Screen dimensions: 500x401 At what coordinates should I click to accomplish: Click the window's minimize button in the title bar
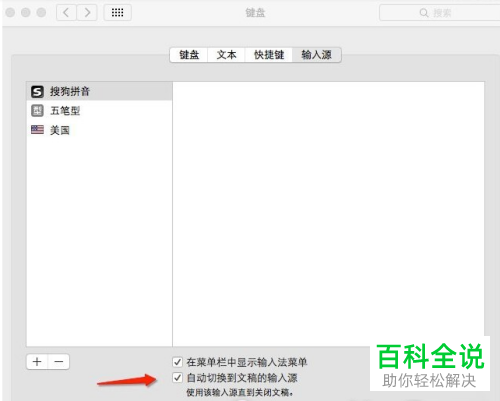pos(26,13)
